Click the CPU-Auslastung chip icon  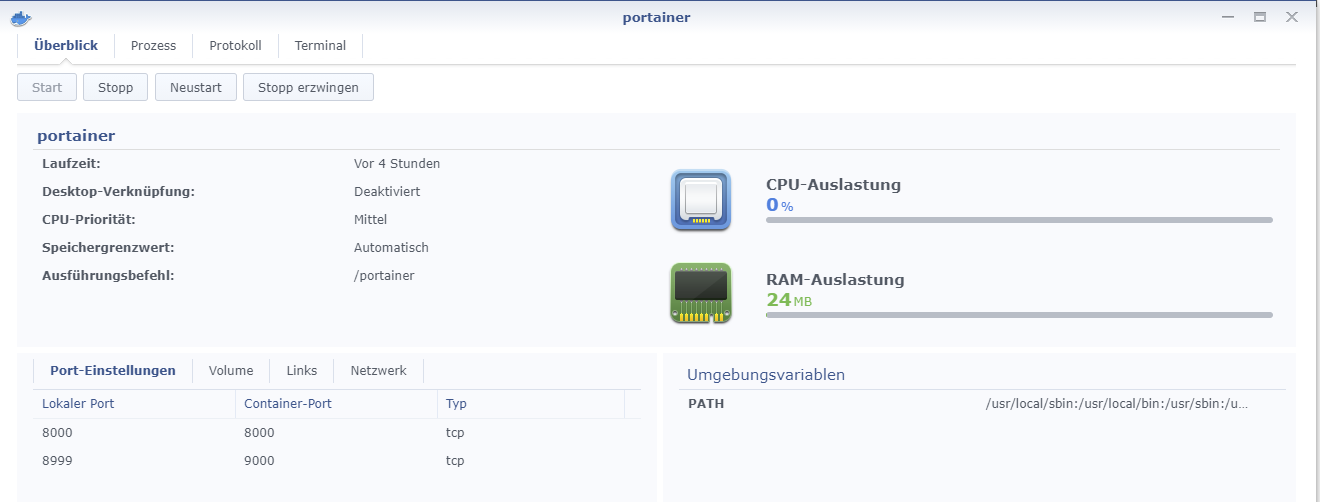[701, 200]
